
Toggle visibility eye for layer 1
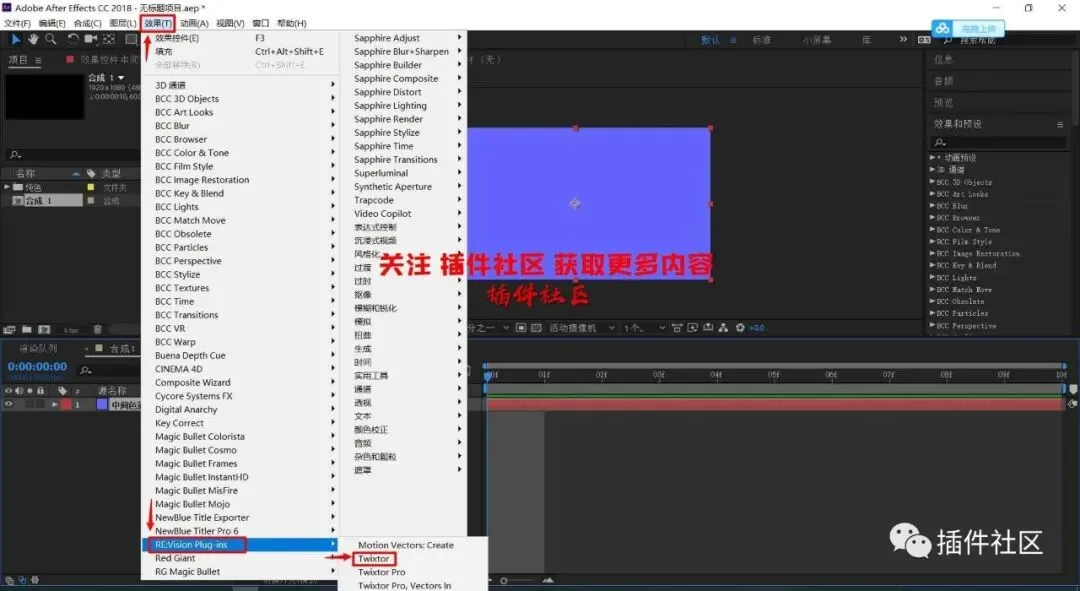[8, 405]
